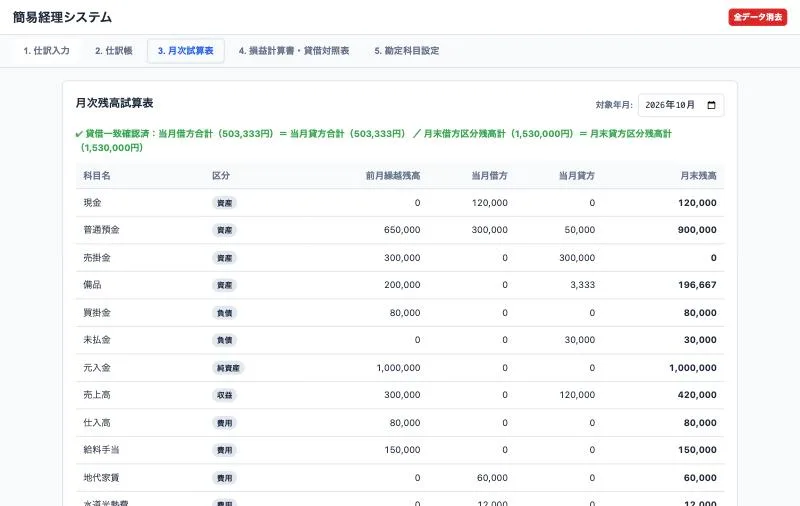Viewport: 800px width, 506px height.
Task: Select the 売掛金 account name
Action: click(x=97, y=258)
